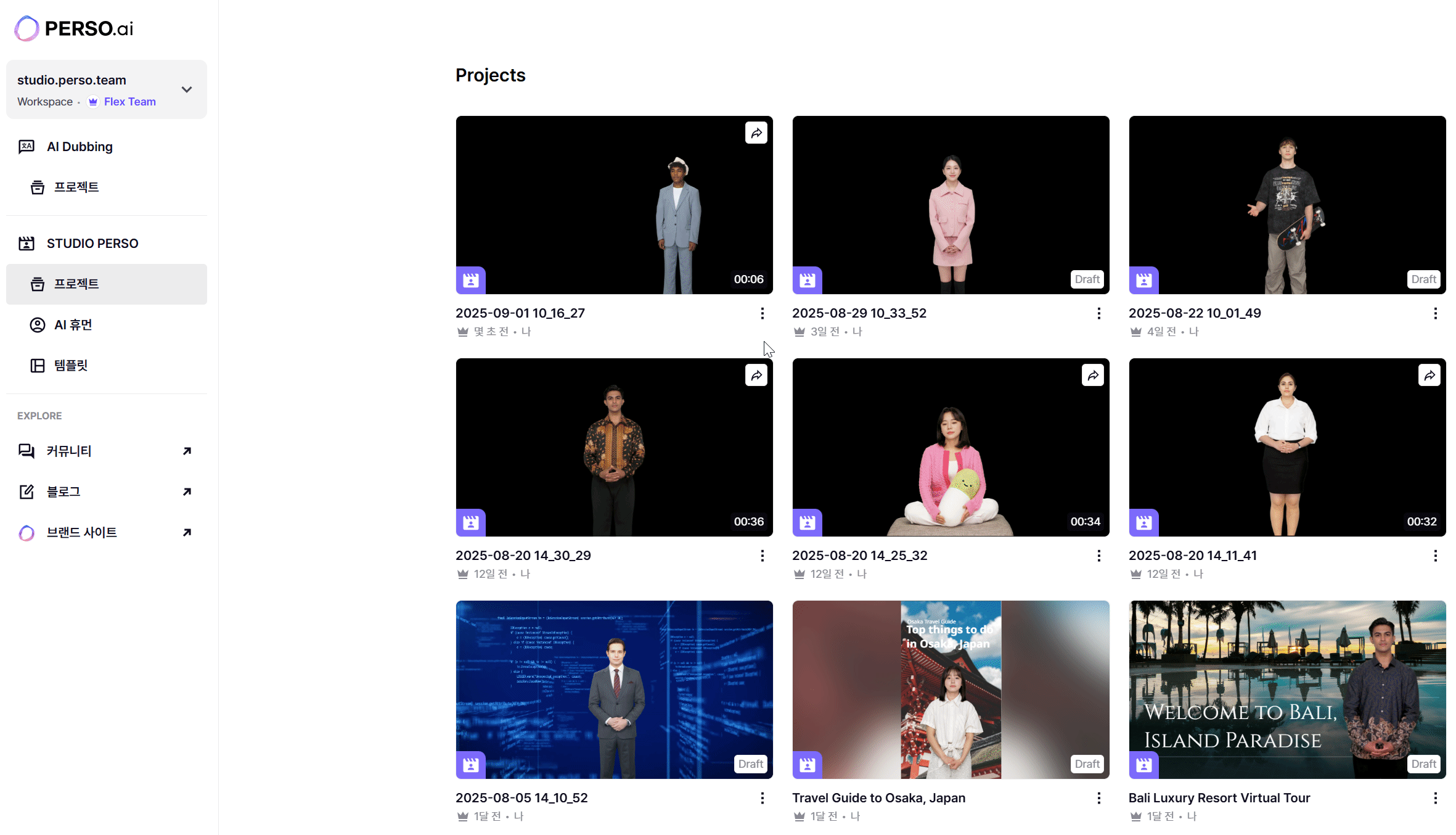Click the PERSO.ai logo
The height and width of the screenshot is (835, 1456).
tap(74, 28)
